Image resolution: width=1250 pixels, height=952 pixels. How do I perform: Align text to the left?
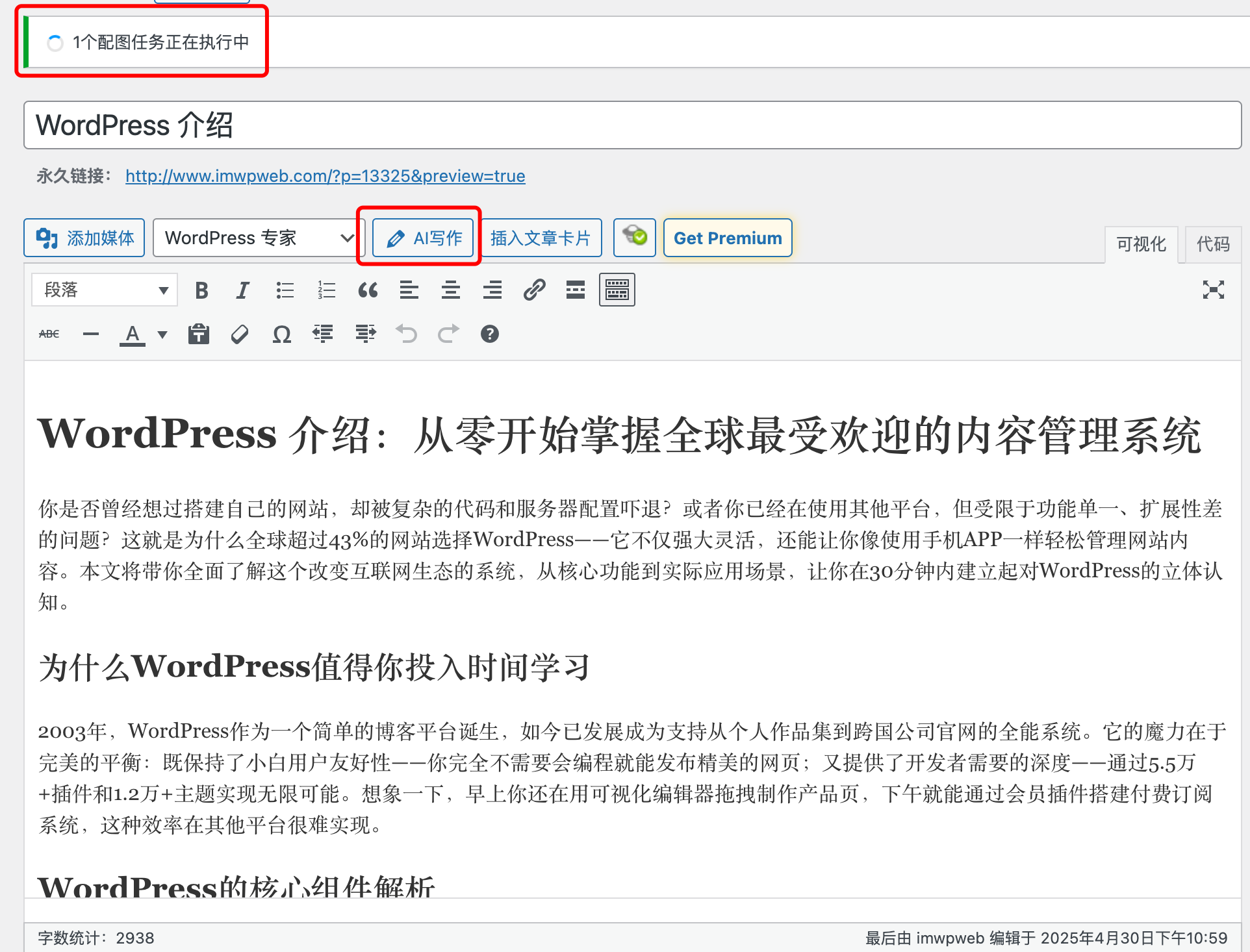tap(409, 290)
